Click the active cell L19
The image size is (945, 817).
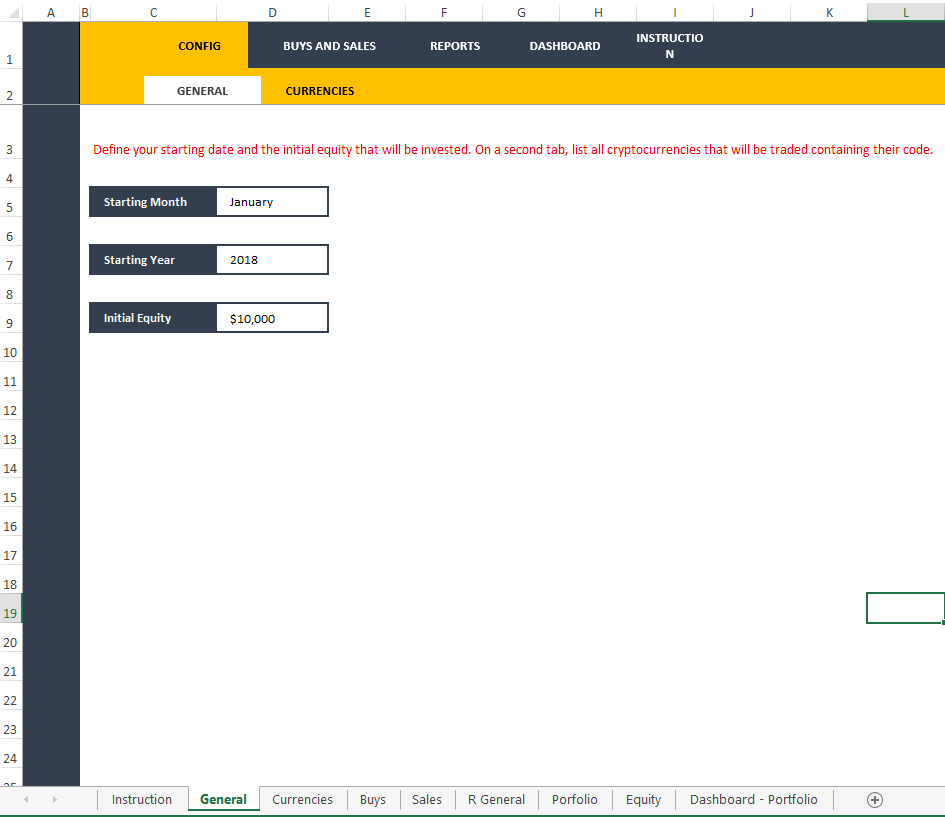[x=905, y=608]
